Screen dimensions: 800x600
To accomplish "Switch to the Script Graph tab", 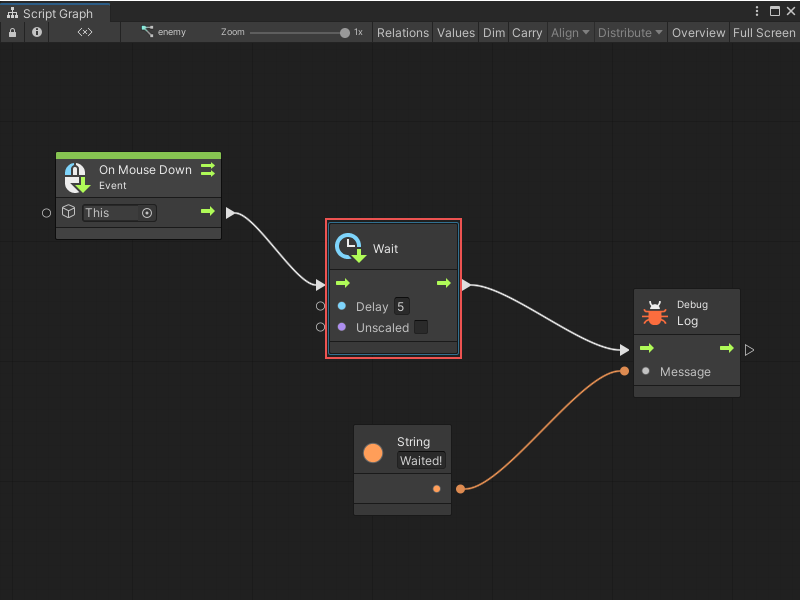I will coord(55,14).
